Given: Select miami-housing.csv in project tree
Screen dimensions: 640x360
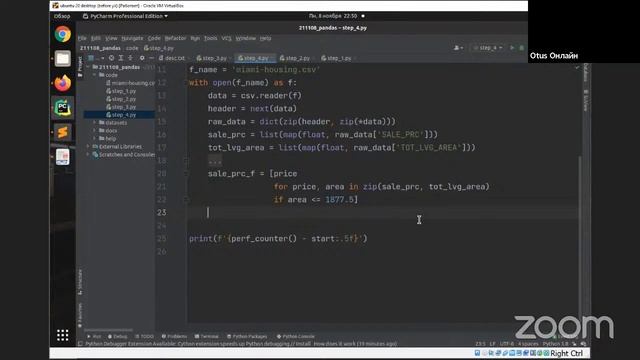Looking at the screenshot, I should (x=130, y=83).
